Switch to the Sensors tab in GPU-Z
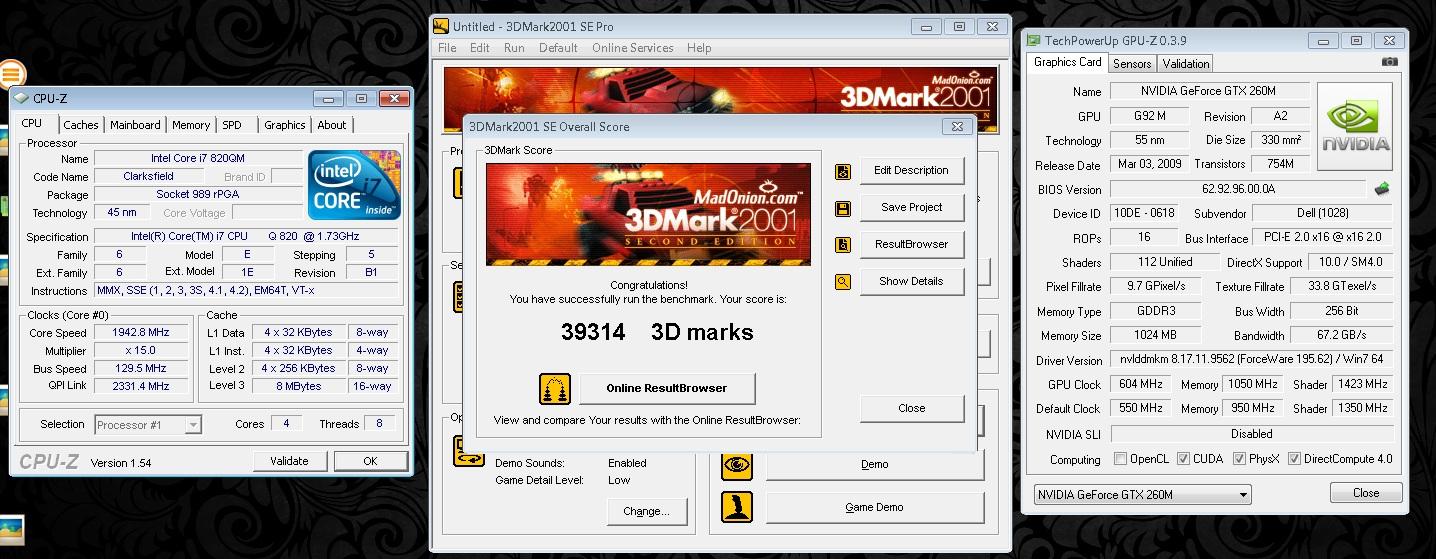 tap(1132, 63)
